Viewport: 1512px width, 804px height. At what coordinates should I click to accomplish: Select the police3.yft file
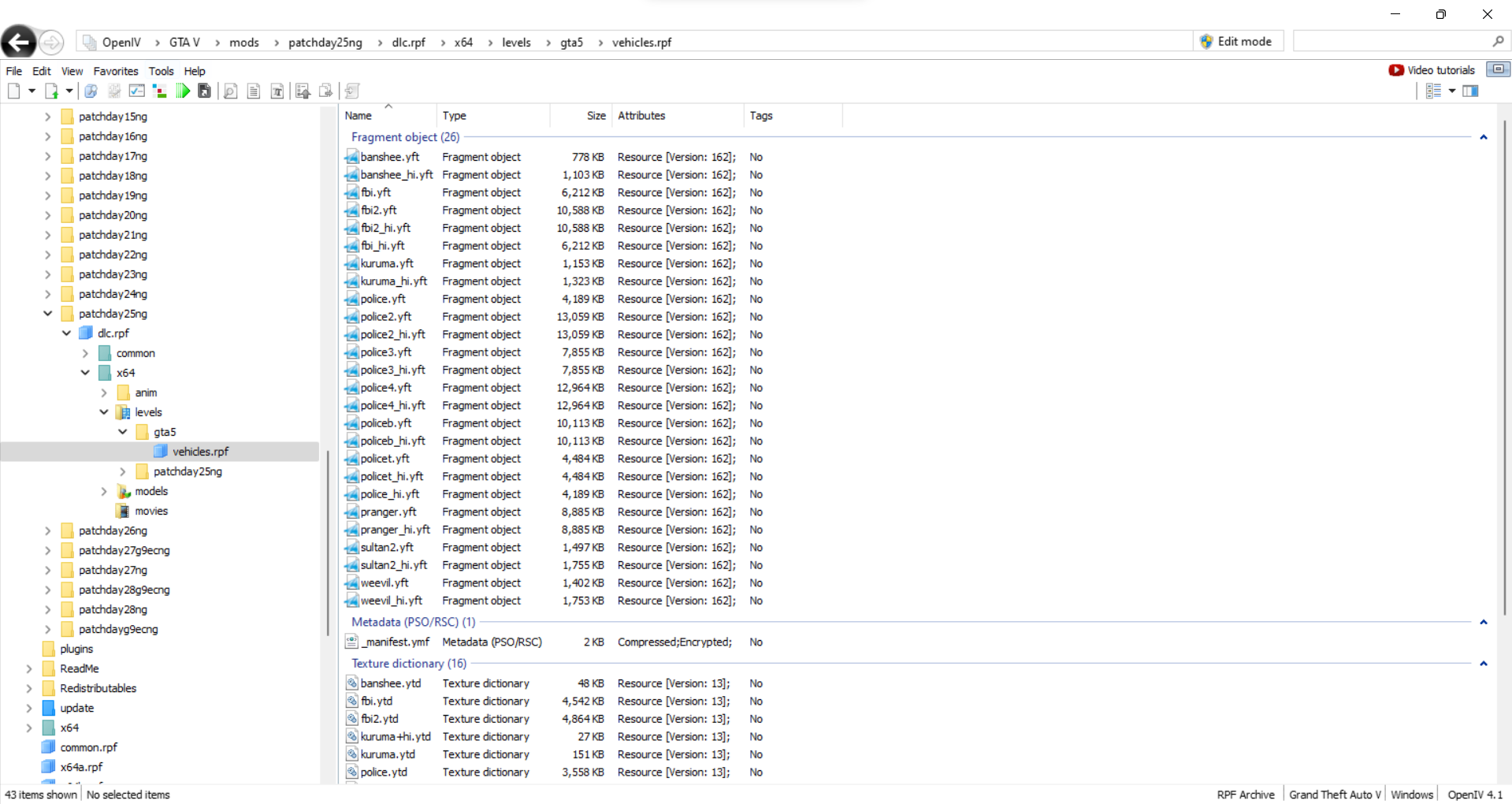(x=385, y=352)
